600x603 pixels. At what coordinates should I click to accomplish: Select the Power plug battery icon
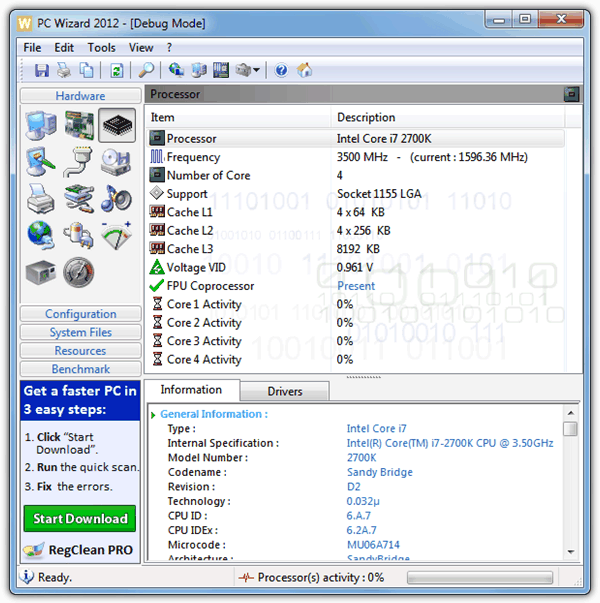tap(79, 235)
